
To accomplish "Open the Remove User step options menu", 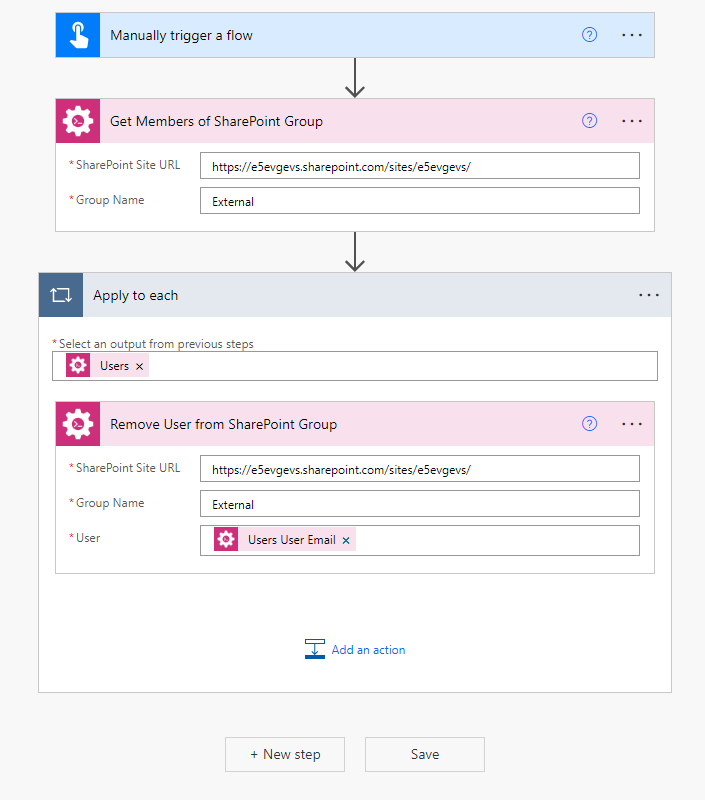I will coord(631,423).
